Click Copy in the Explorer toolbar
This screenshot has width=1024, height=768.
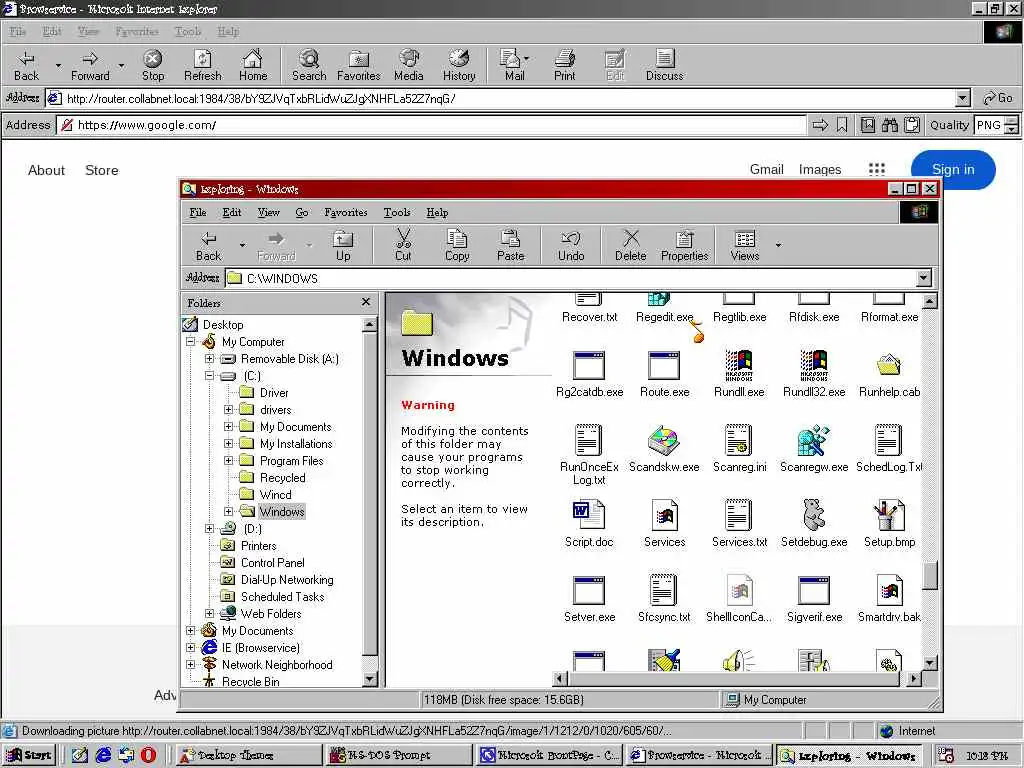tap(456, 245)
